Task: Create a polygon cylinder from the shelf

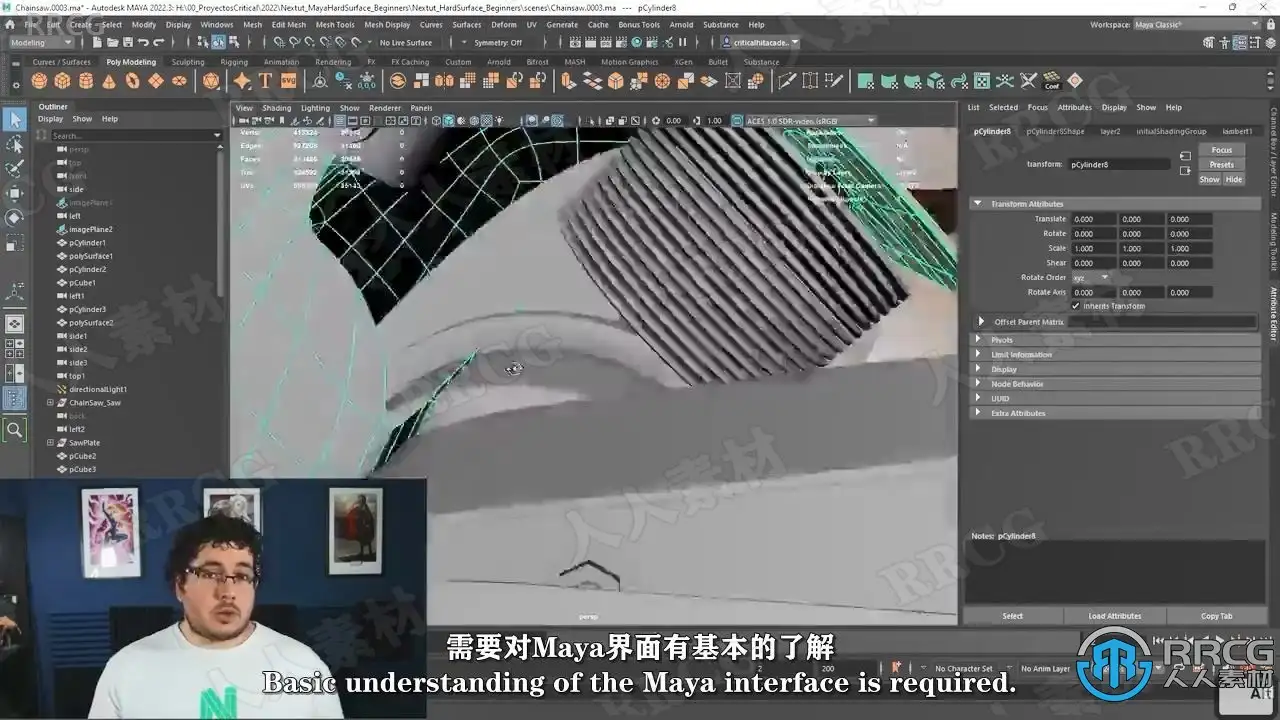Action: pos(85,81)
